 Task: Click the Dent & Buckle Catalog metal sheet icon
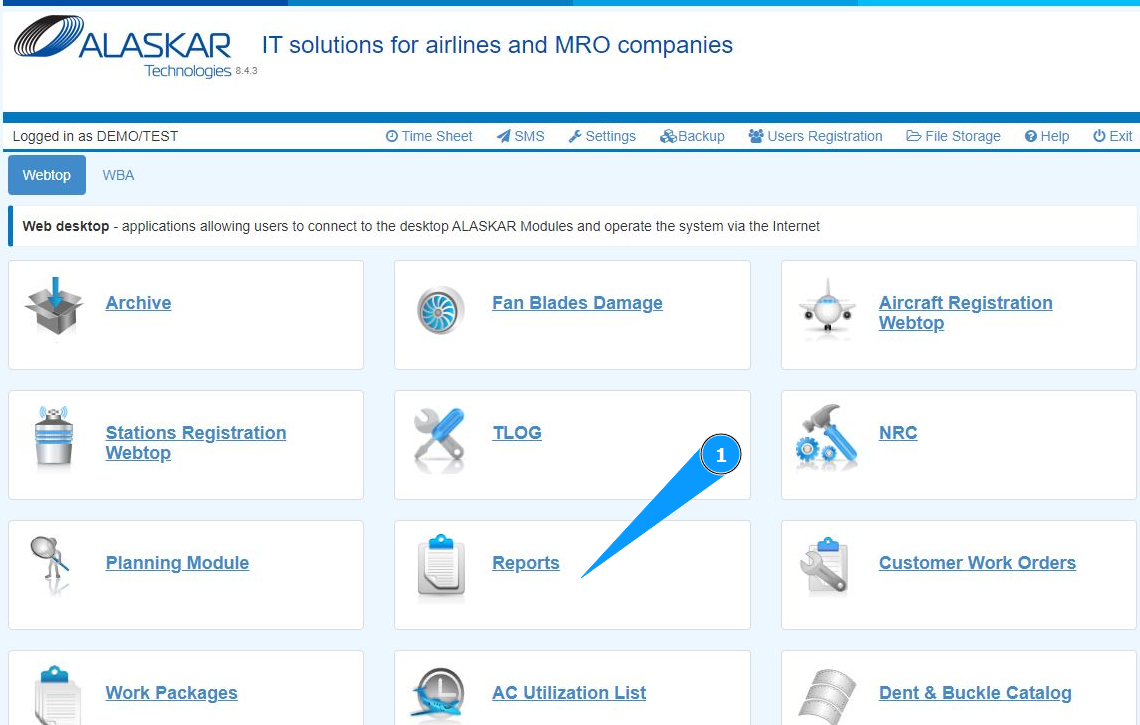tap(828, 697)
